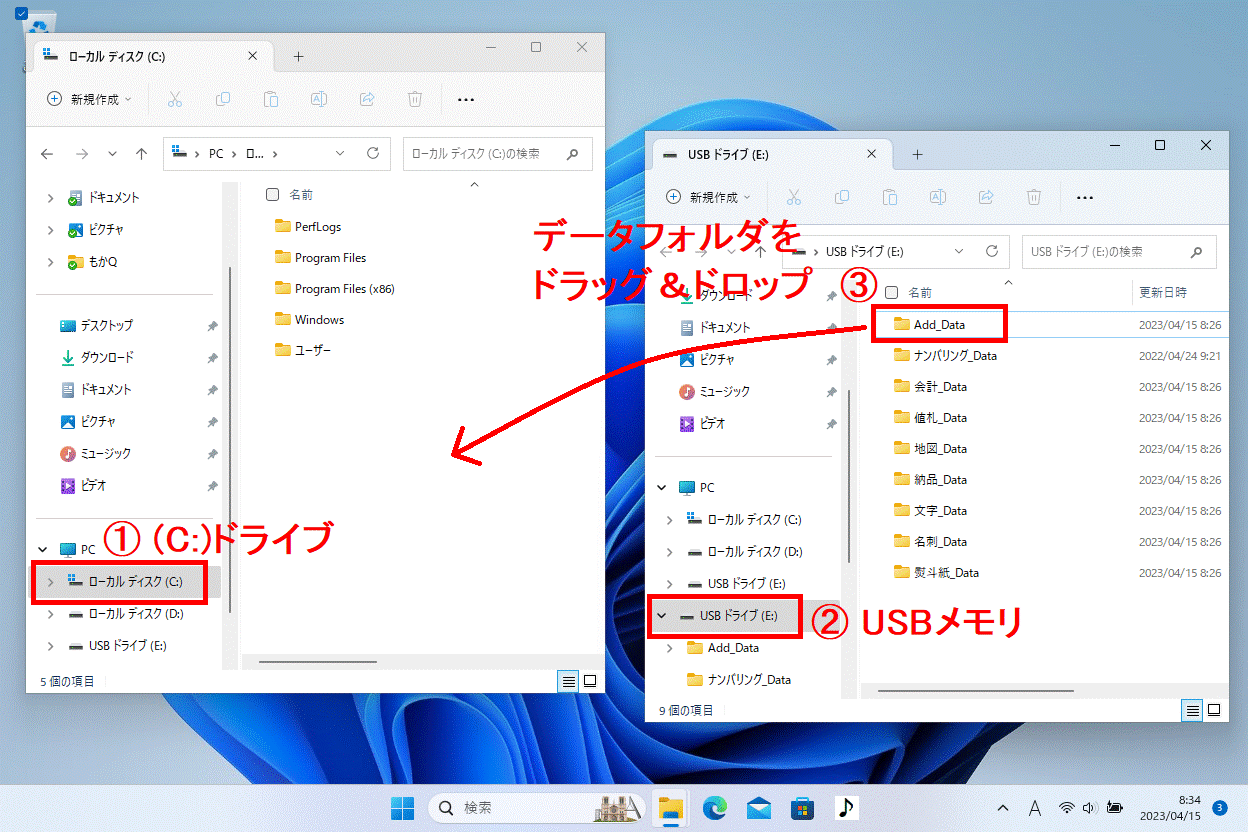Expand ローカル ディスク (D:) in C: window sidebar
The height and width of the screenshot is (832, 1248).
(50, 614)
